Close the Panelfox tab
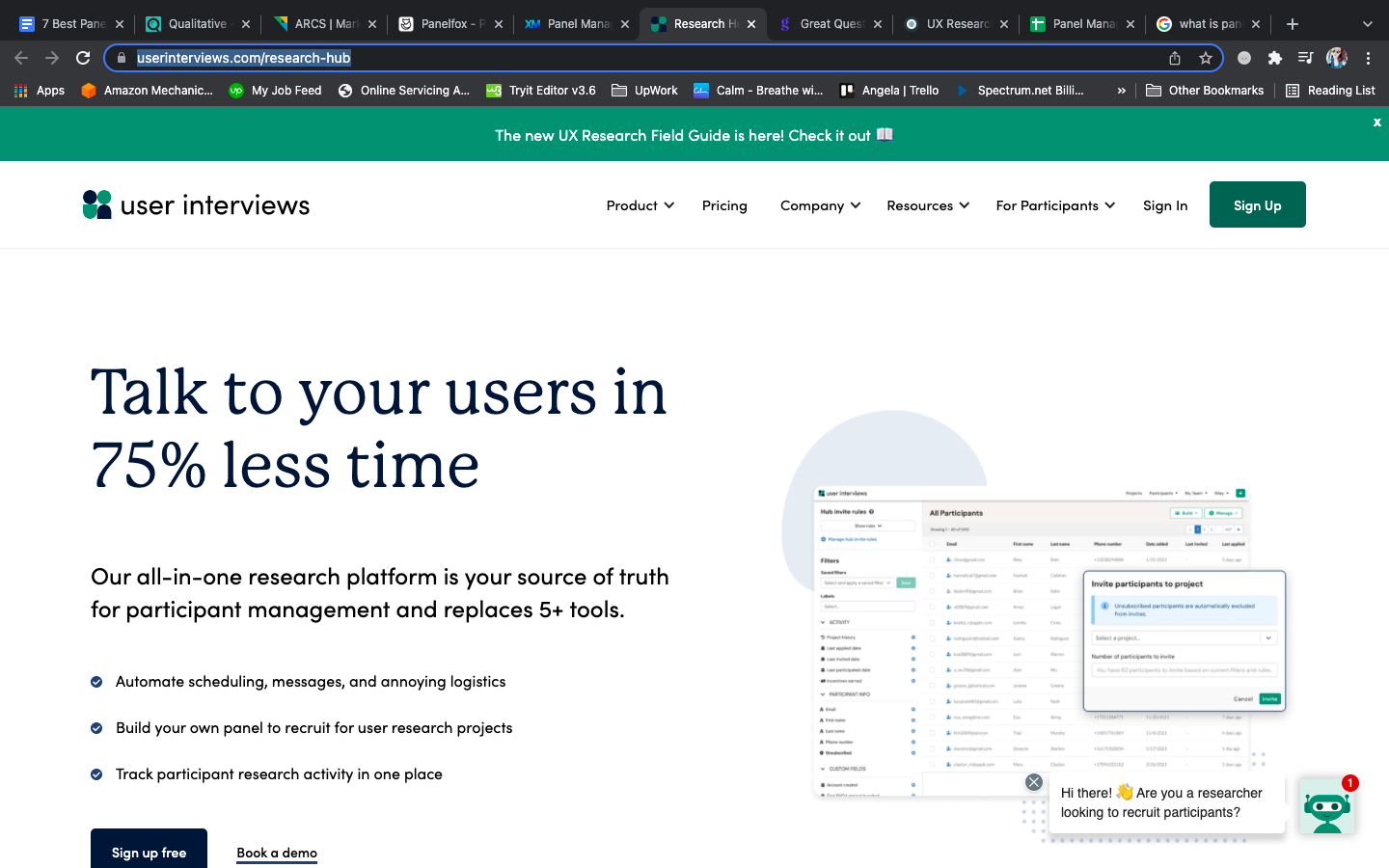This screenshot has height=868, width=1389. pos(499,24)
